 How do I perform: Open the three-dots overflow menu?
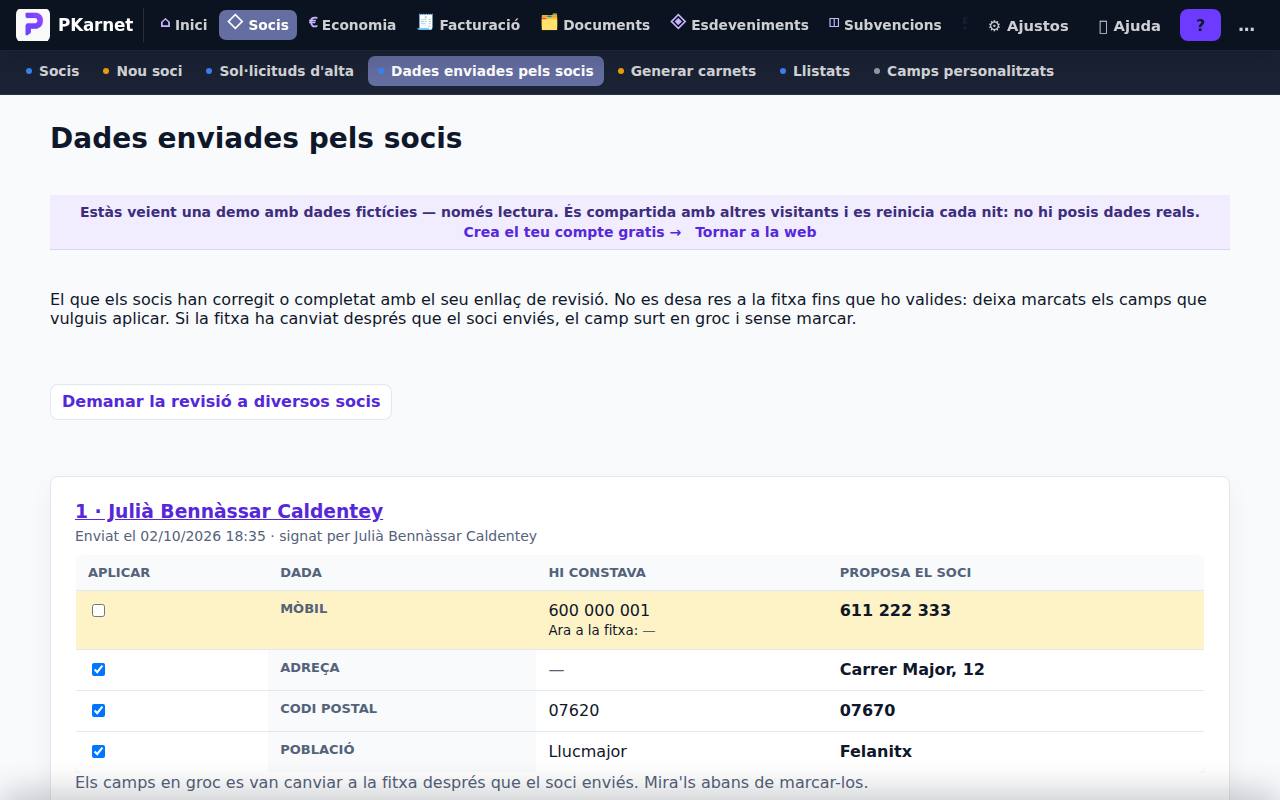[x=1246, y=25]
